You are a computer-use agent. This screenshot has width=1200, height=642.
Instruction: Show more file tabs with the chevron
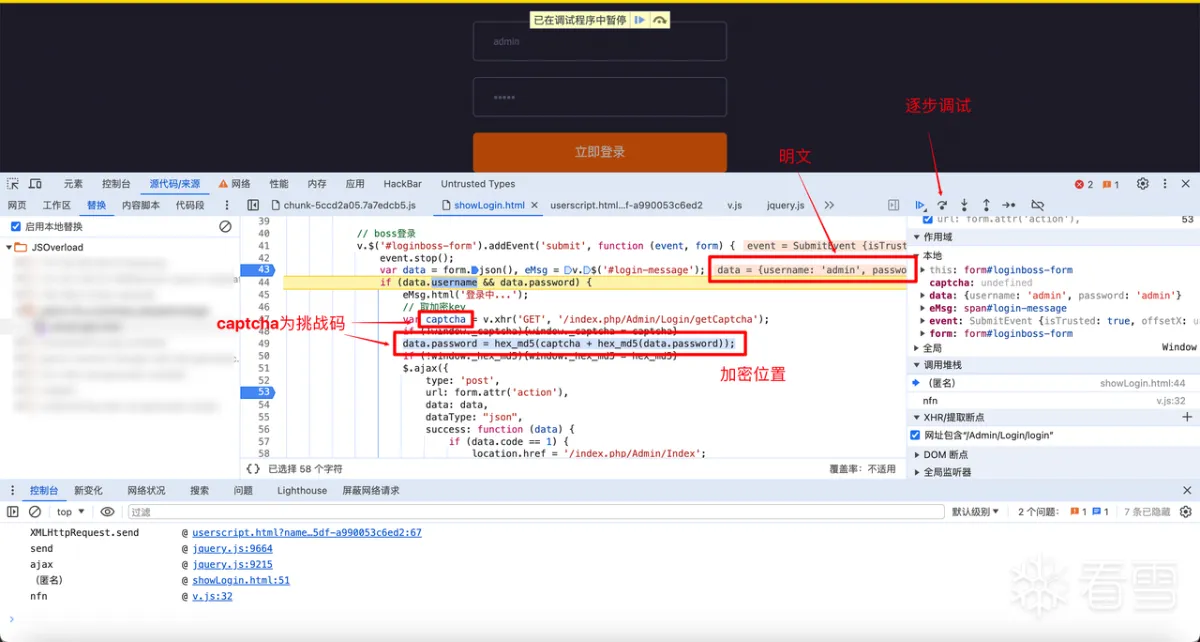pyautogui.click(x=829, y=205)
